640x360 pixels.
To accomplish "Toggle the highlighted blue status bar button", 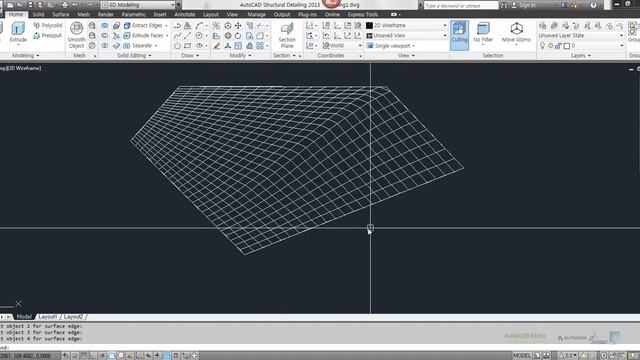I will click(x=167, y=356).
